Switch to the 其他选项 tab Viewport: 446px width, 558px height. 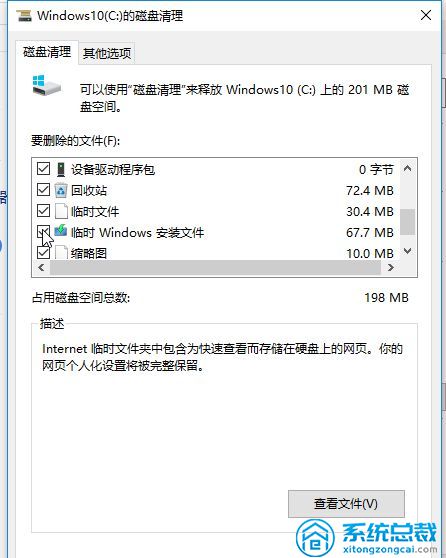click(107, 53)
